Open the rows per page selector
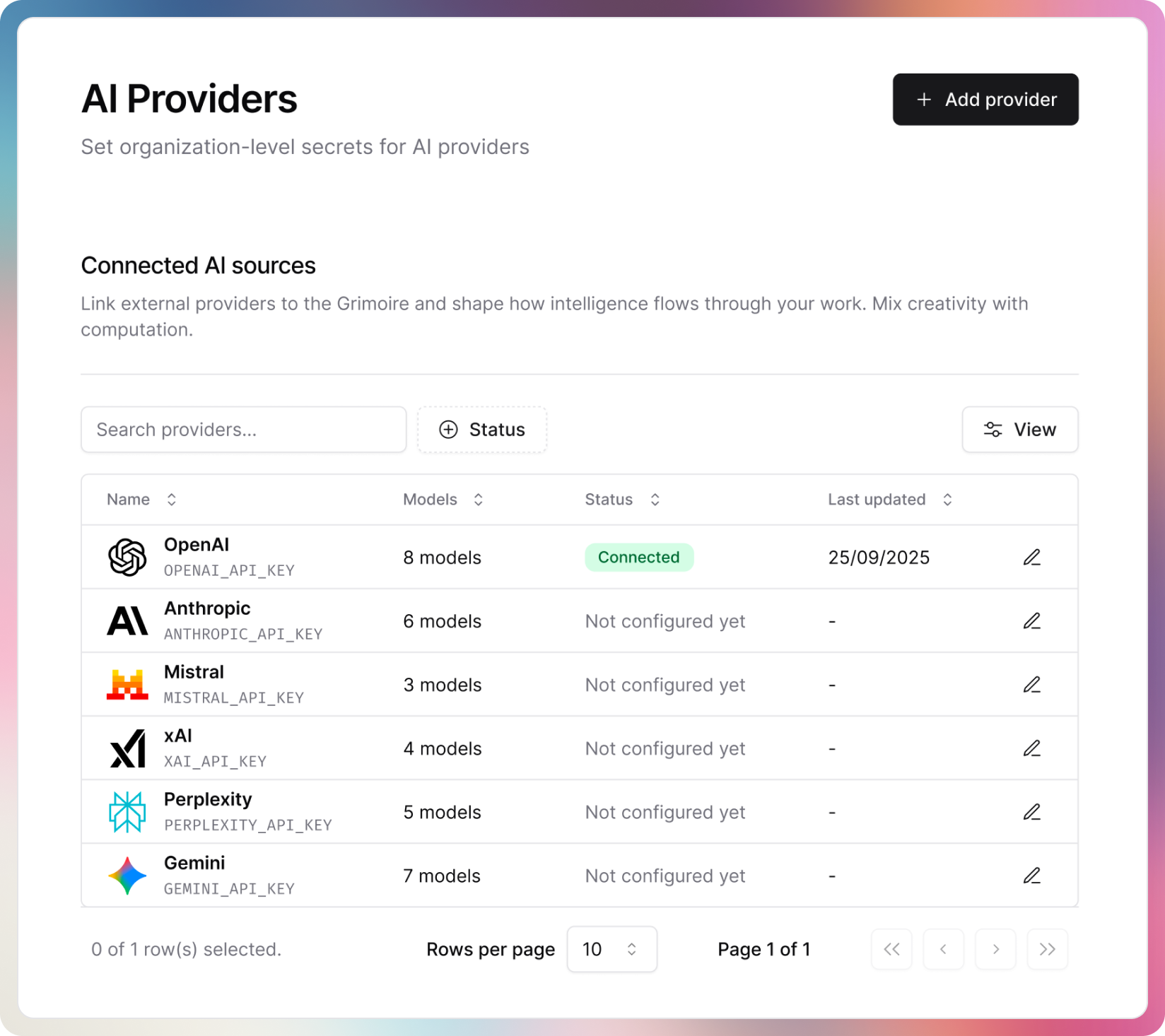The width and height of the screenshot is (1165, 1036). tap(611, 949)
